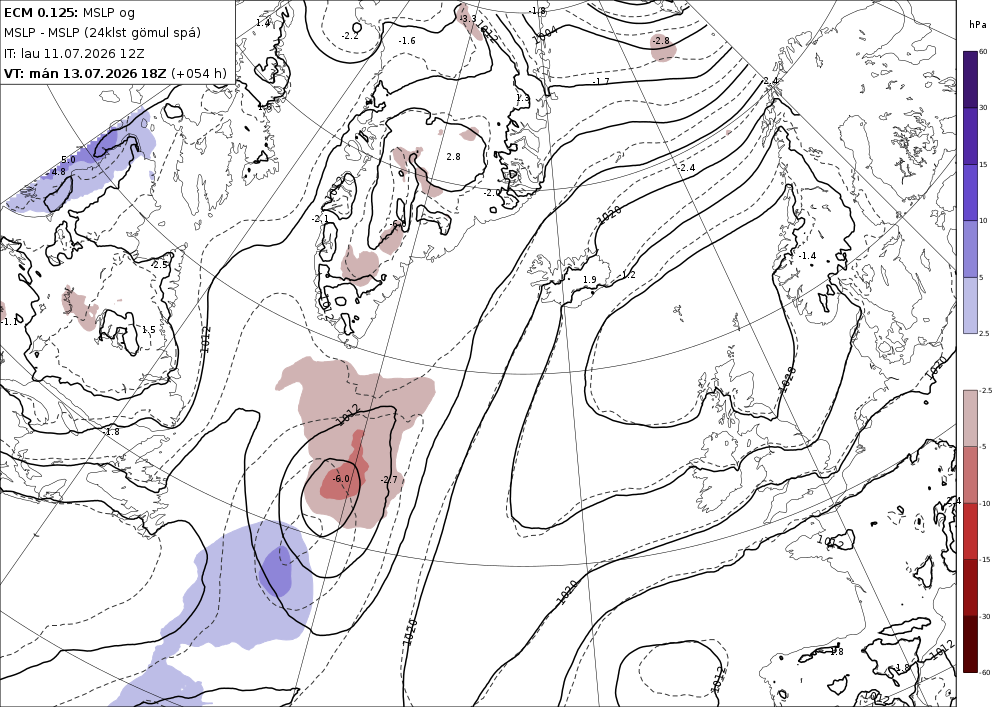Click the -5 to -10 salmon legend swatch
The width and height of the screenshot is (1000, 707).
click(x=970, y=474)
